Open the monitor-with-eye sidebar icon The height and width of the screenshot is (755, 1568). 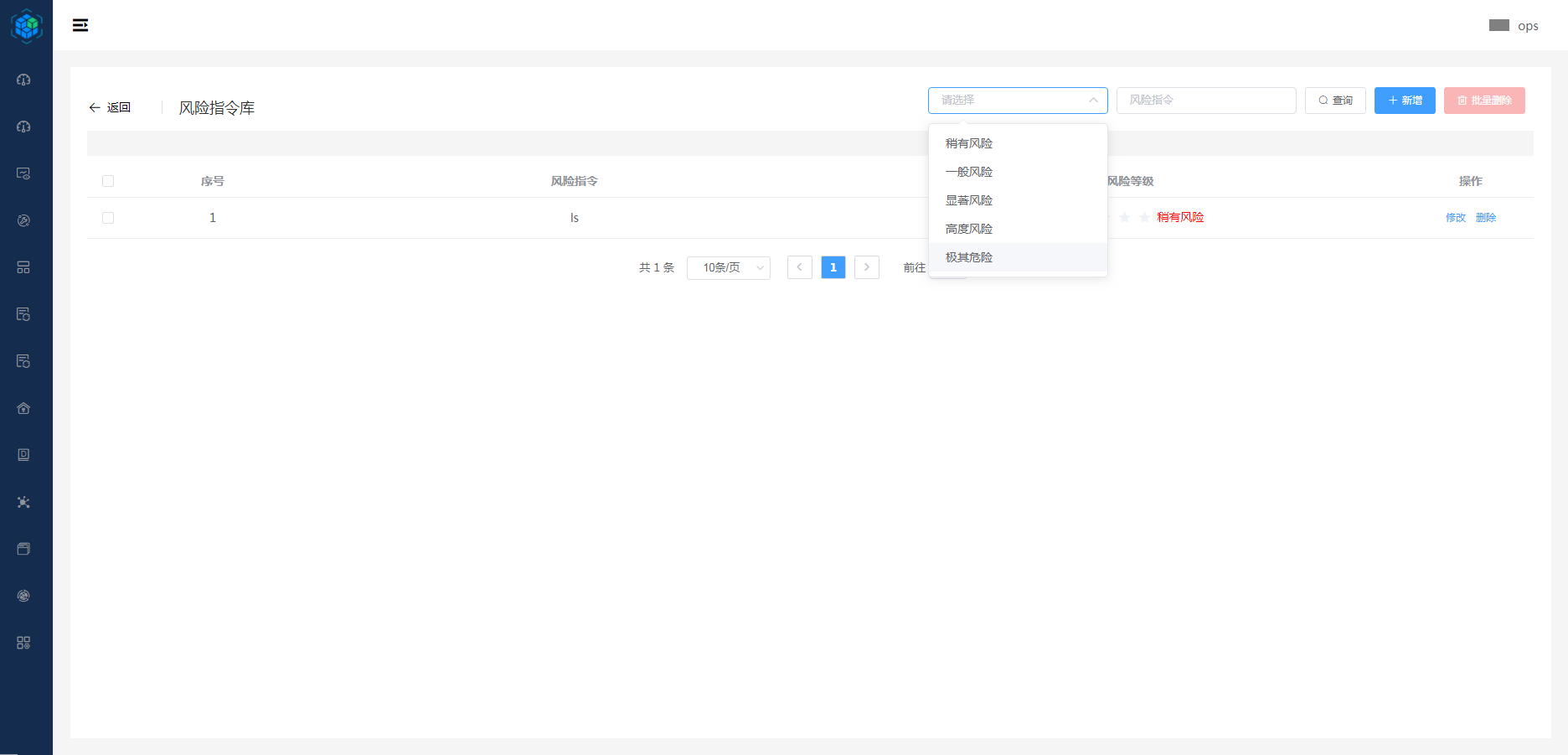point(23,173)
